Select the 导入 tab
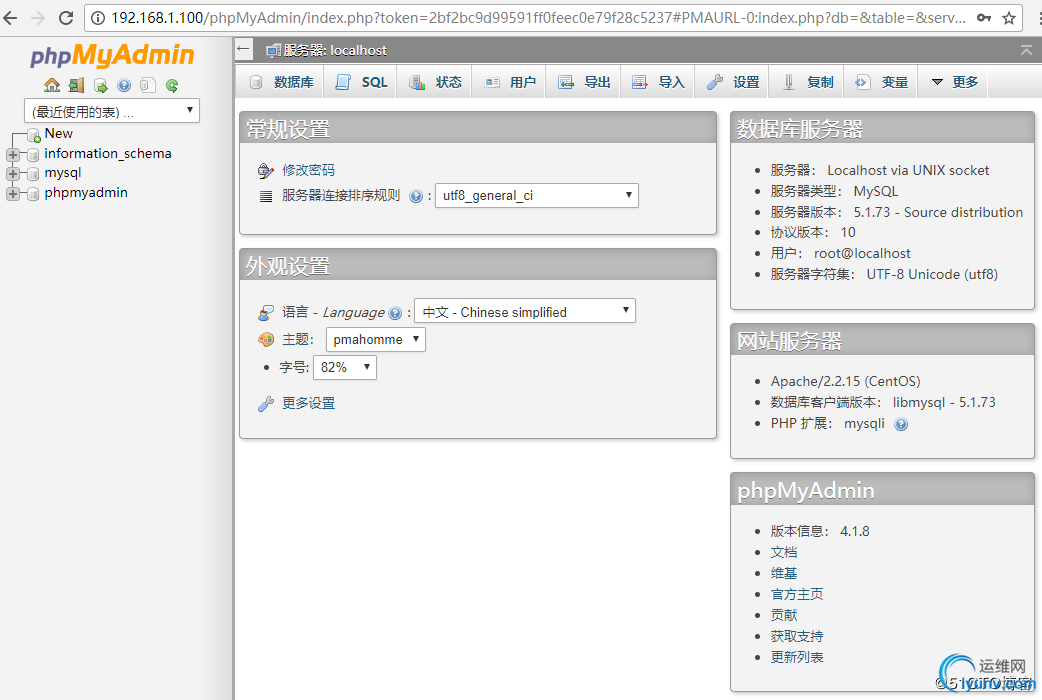 coord(659,82)
